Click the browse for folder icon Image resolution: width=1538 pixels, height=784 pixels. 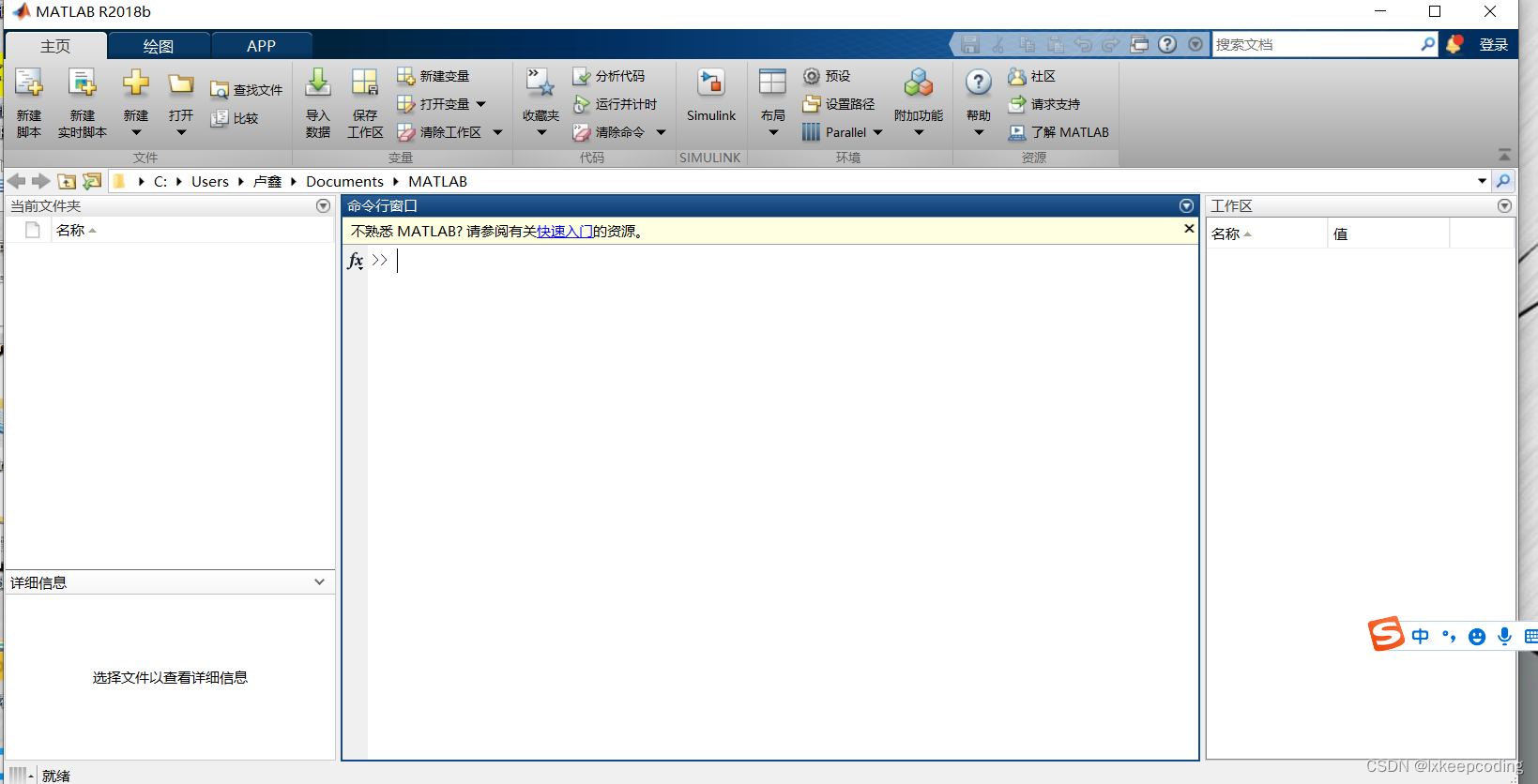pos(92,181)
